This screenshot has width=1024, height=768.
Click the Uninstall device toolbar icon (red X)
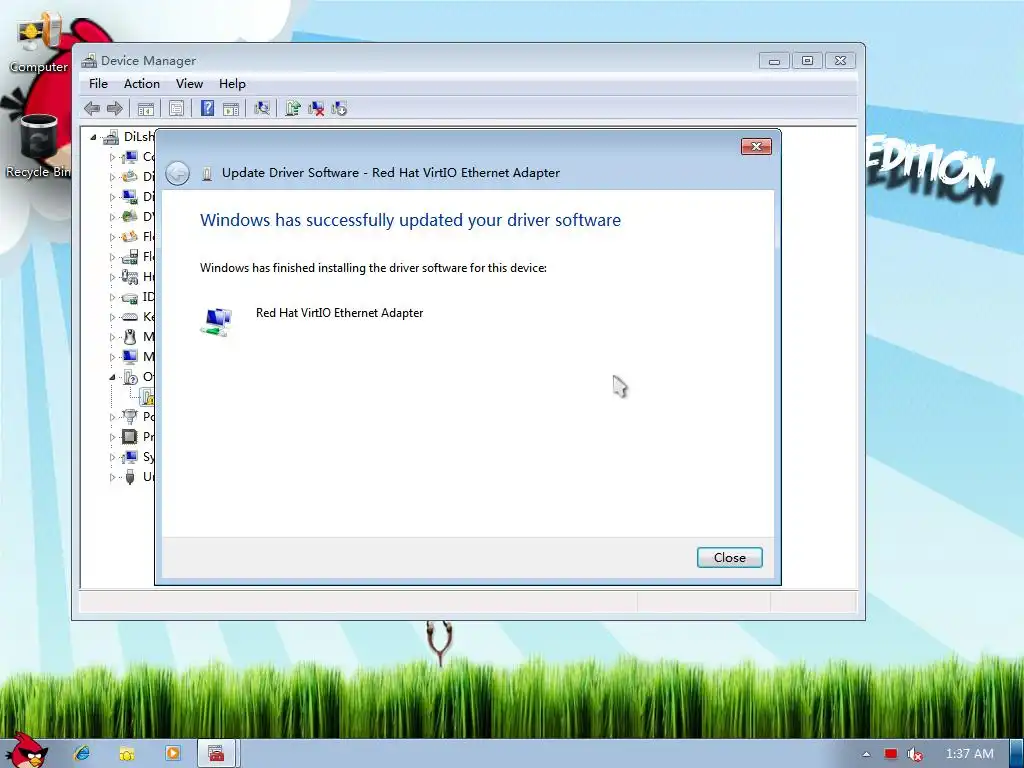(x=316, y=108)
